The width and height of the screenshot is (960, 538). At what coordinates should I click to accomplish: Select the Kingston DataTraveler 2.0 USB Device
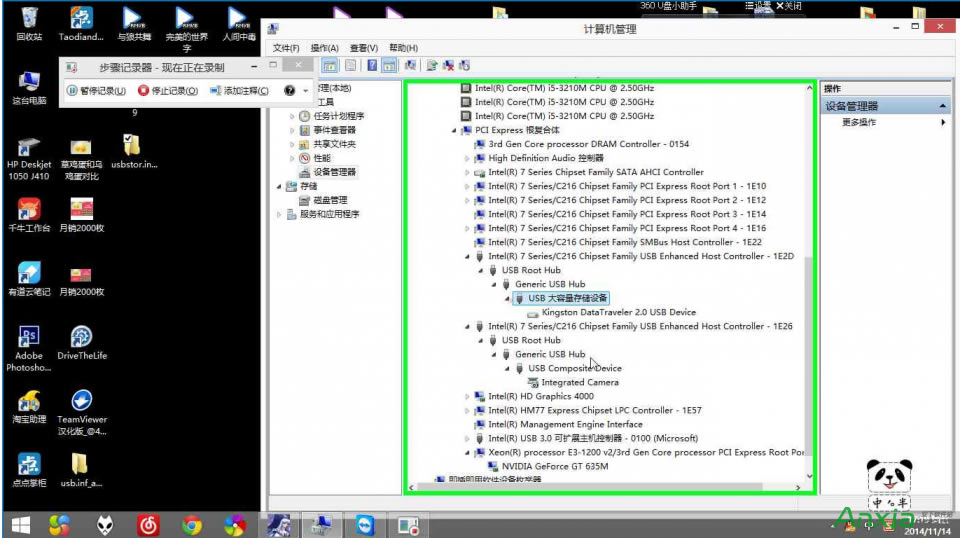(x=618, y=312)
